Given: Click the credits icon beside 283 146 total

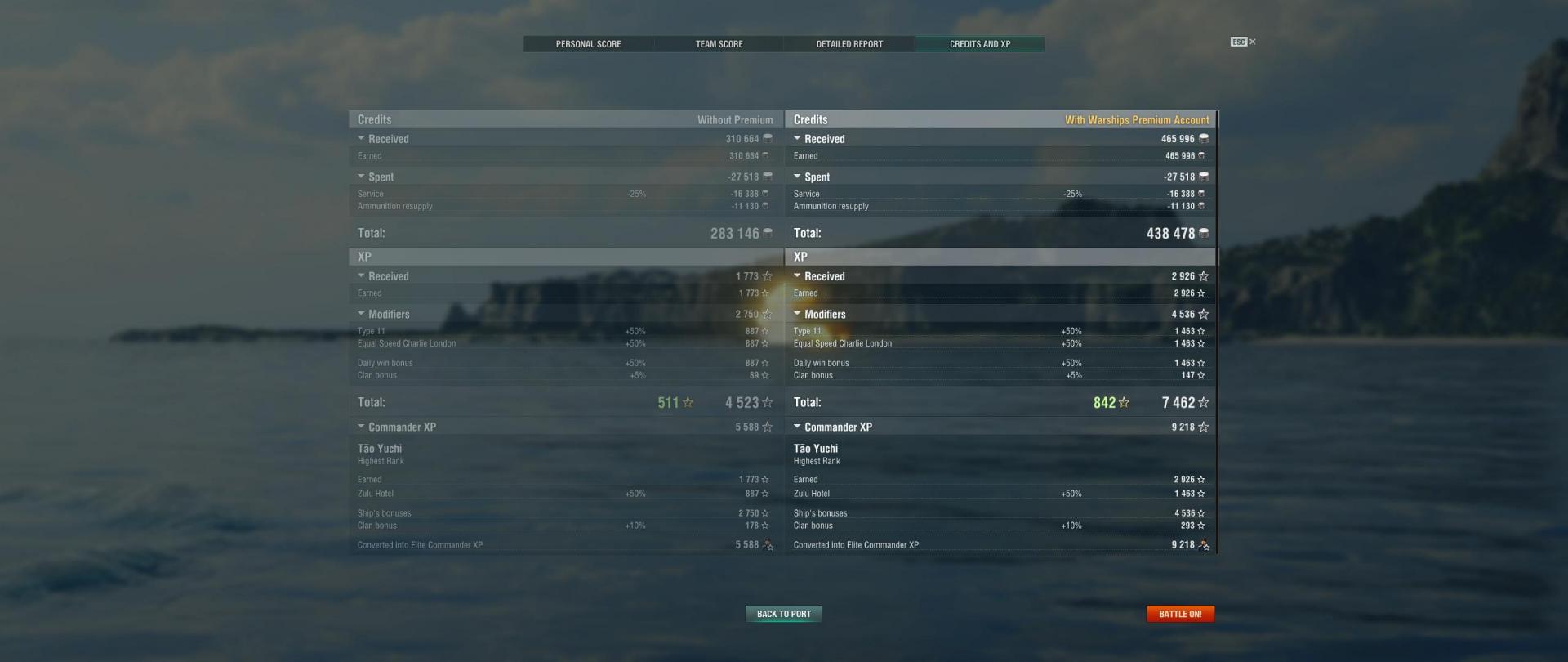Looking at the screenshot, I should pos(768,234).
